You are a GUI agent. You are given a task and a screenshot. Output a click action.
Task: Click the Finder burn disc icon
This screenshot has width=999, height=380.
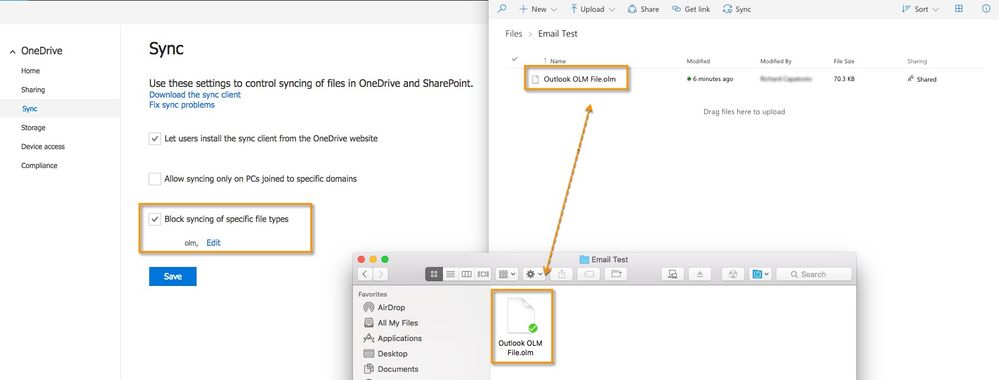point(732,274)
